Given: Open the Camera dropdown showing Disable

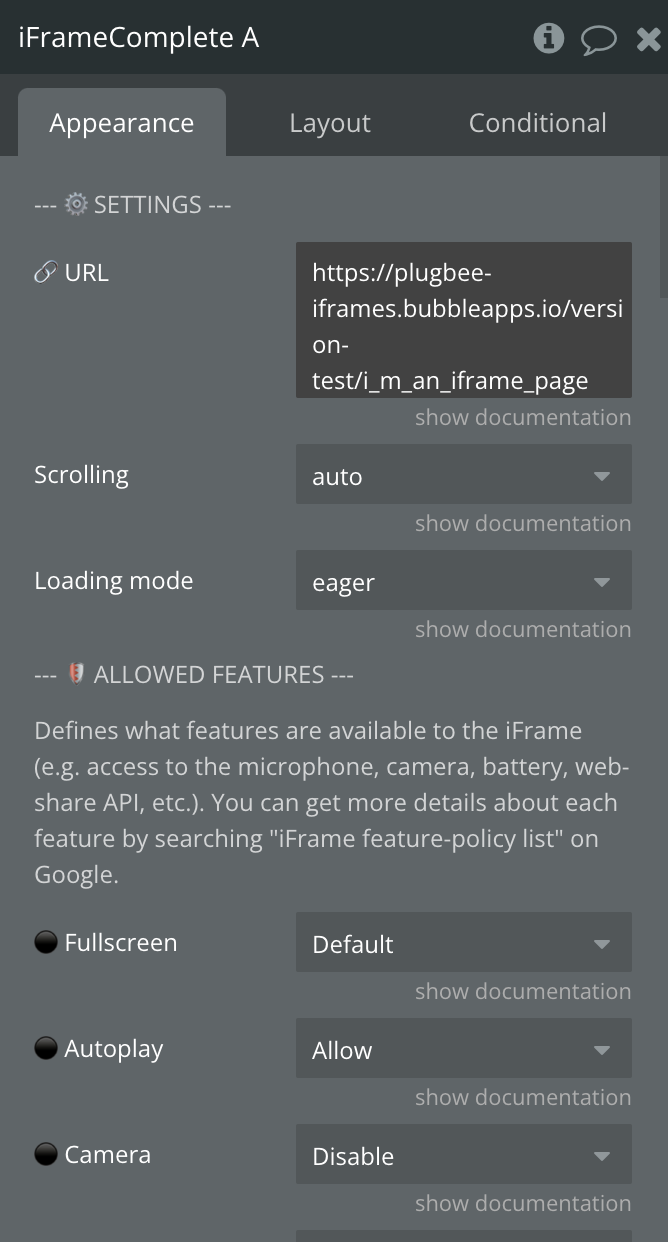Looking at the screenshot, I should coord(464,1155).
